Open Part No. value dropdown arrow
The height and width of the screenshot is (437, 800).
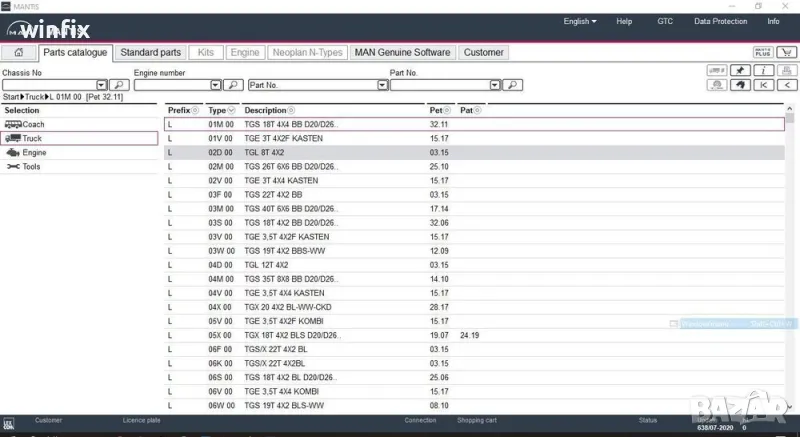(x=495, y=85)
